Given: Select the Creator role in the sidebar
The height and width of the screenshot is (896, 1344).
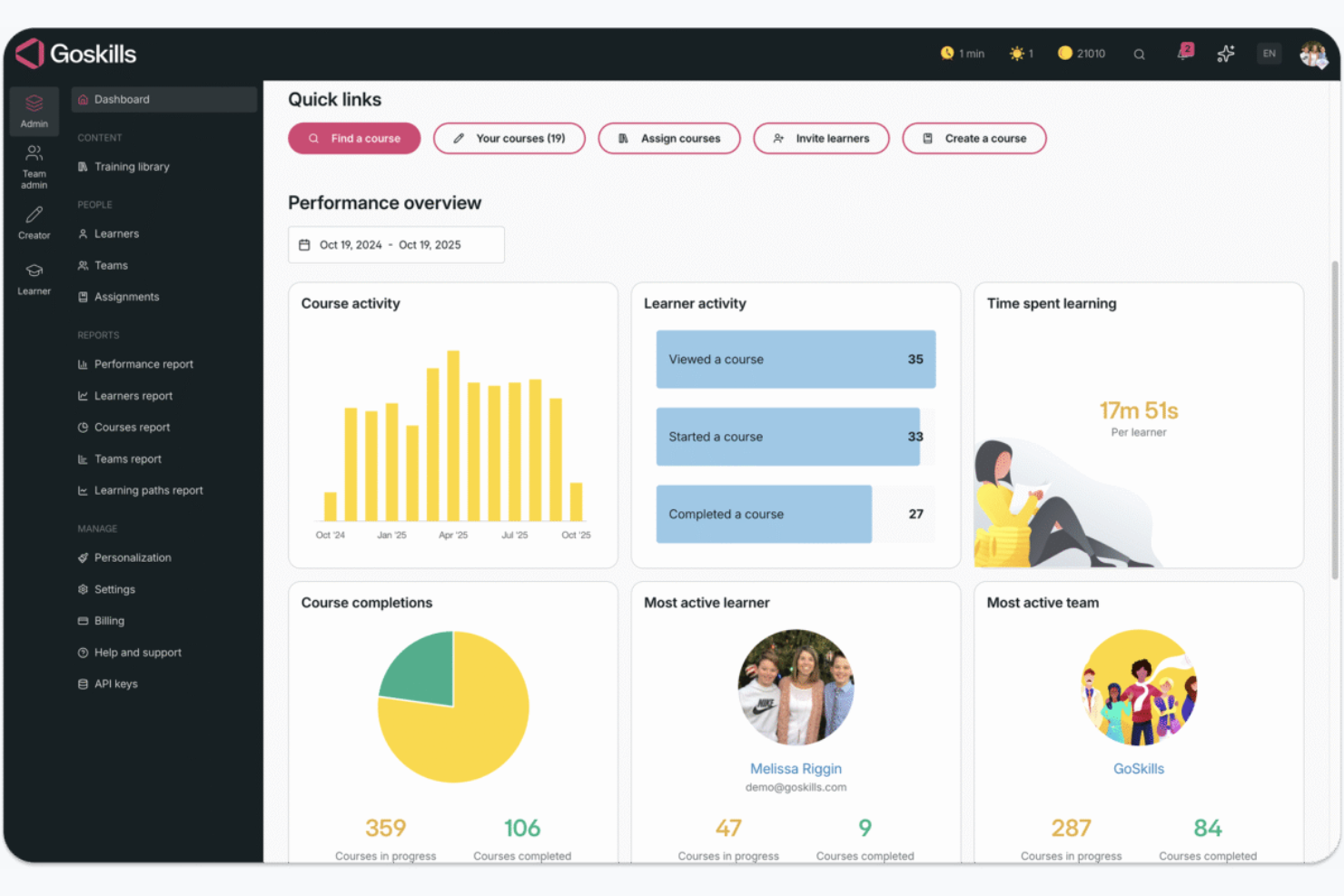Looking at the screenshot, I should [x=34, y=222].
